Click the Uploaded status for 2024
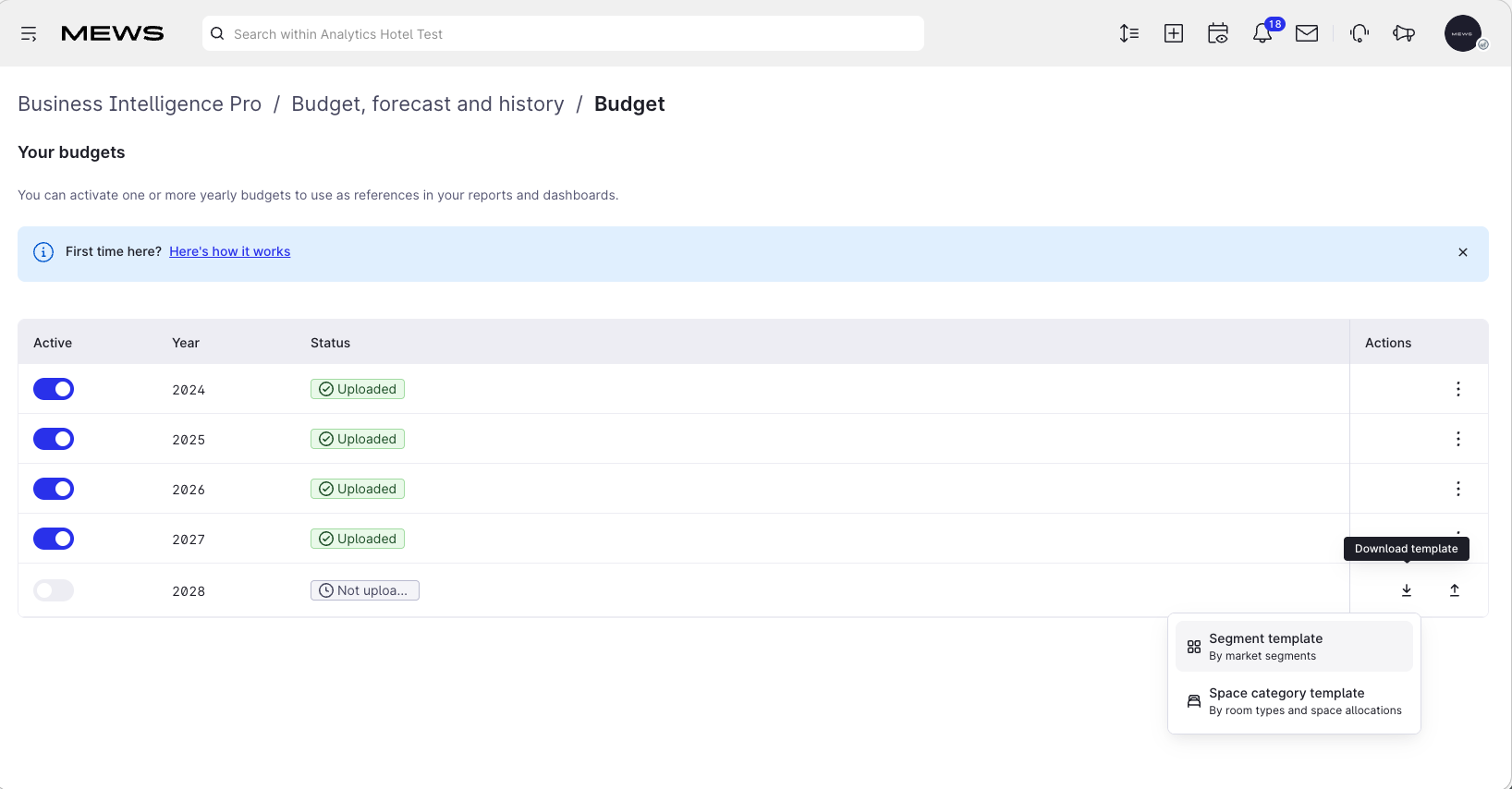1512x789 pixels. coord(358,389)
